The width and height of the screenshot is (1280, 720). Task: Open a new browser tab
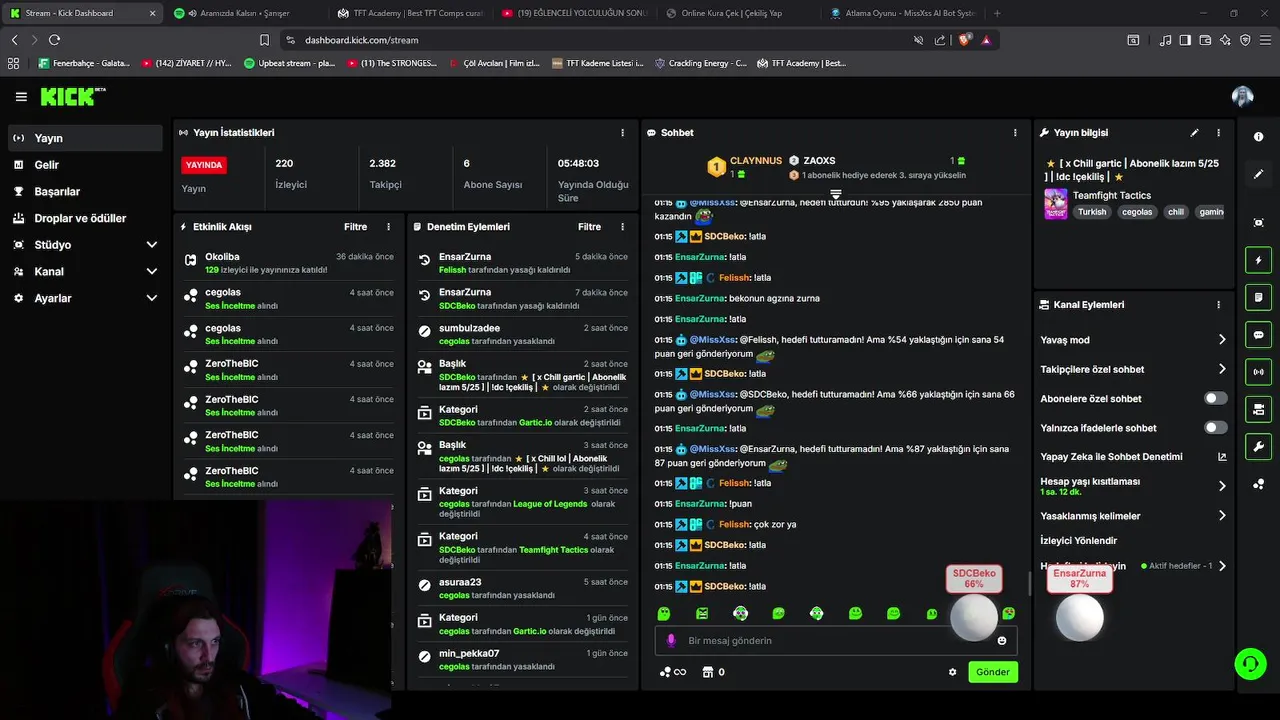pos(997,13)
